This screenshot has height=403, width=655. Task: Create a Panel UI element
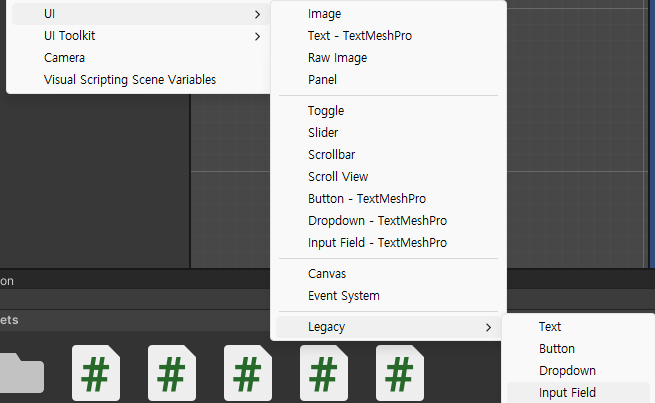(x=388, y=80)
